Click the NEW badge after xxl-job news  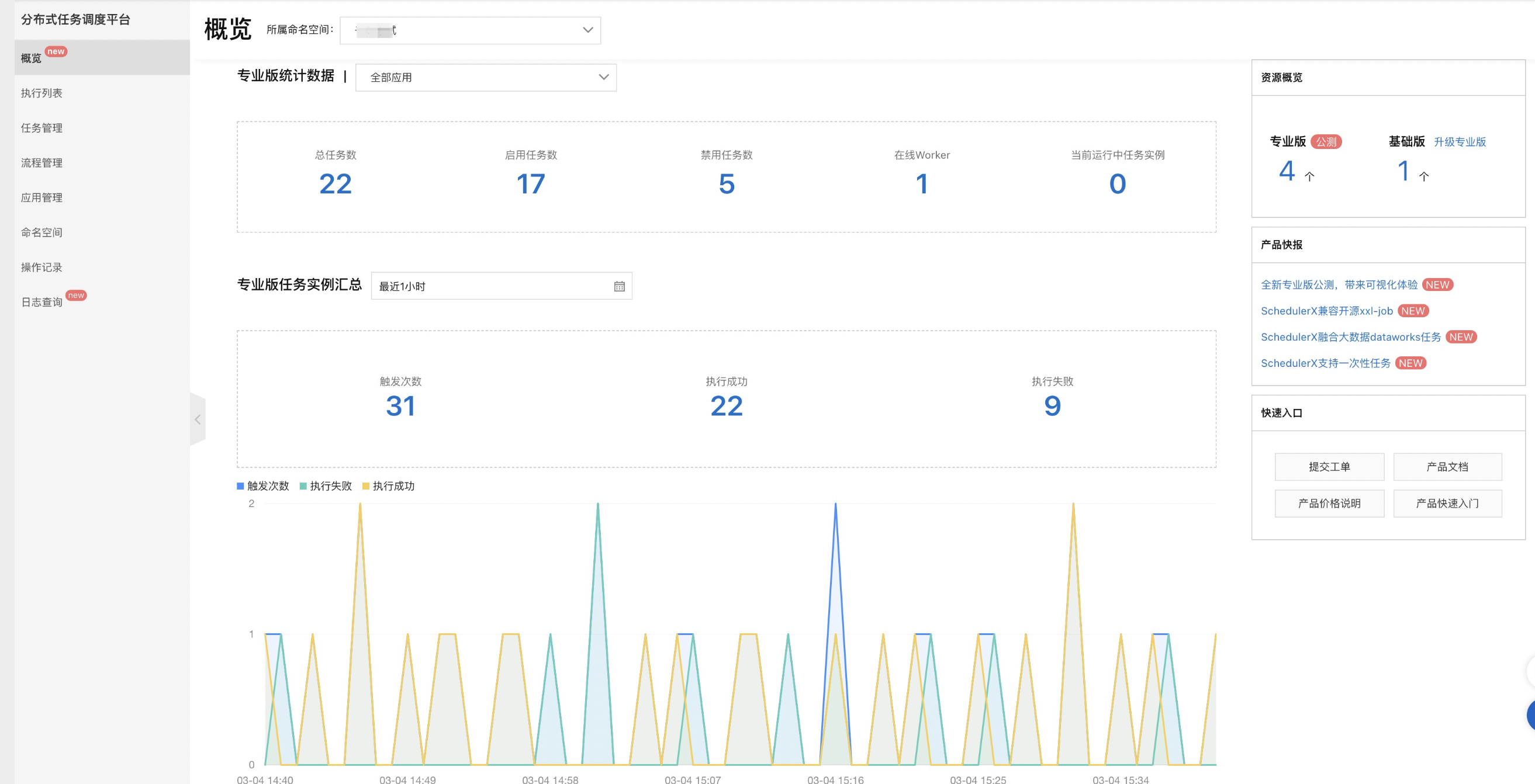[x=1413, y=311]
